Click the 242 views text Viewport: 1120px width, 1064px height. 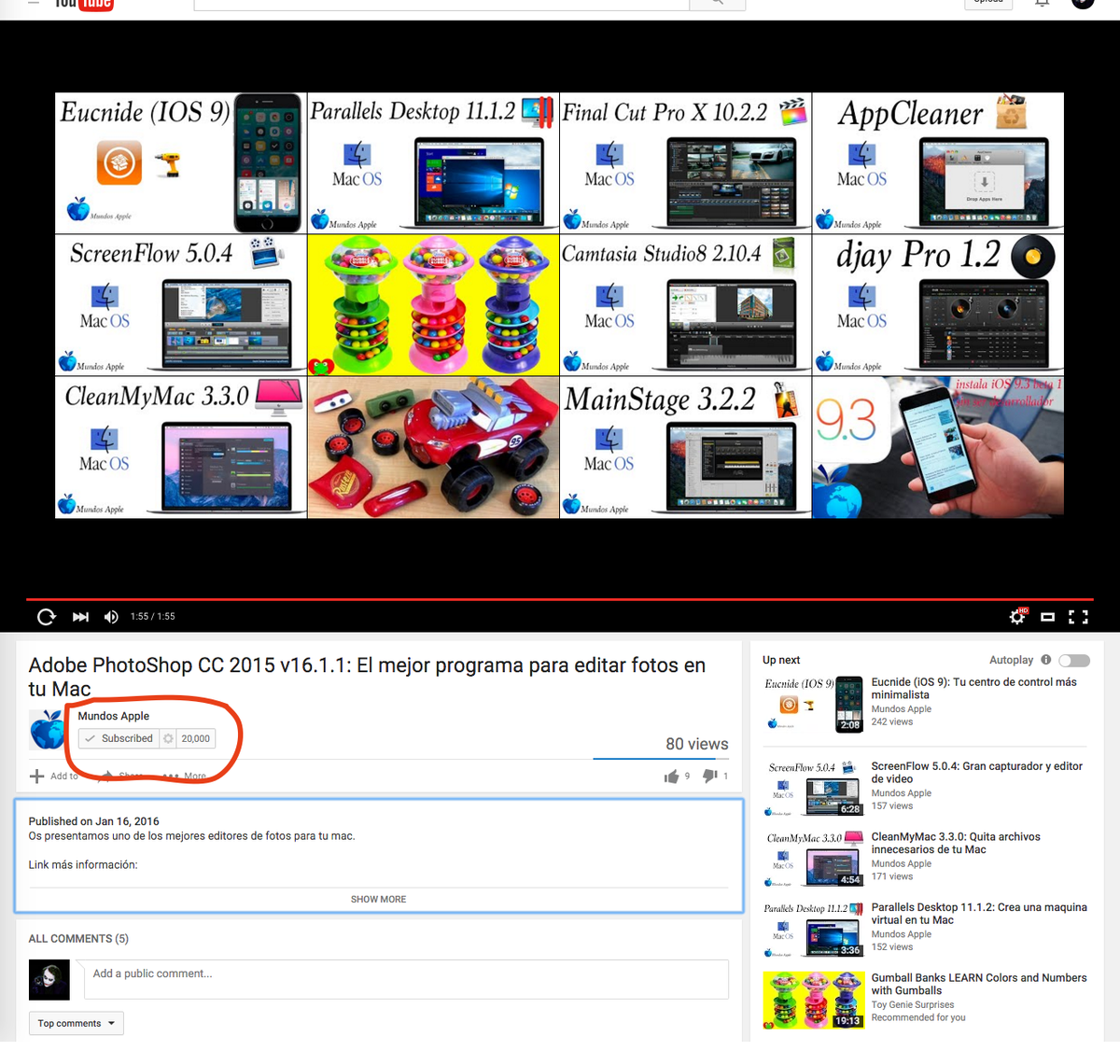pyautogui.click(x=892, y=722)
